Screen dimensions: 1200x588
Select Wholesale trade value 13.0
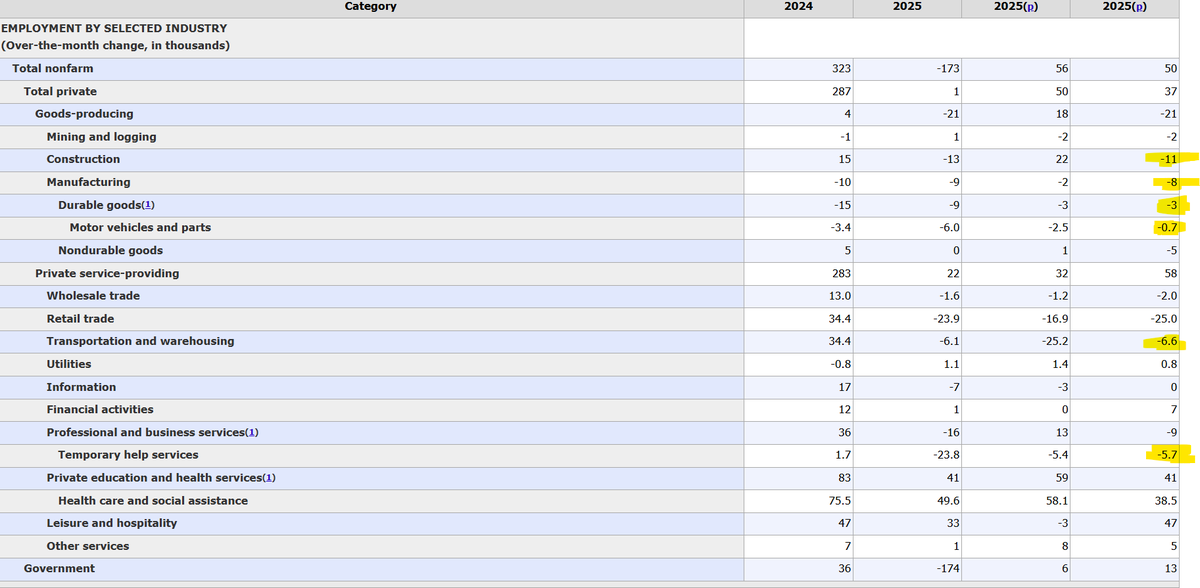(x=839, y=296)
